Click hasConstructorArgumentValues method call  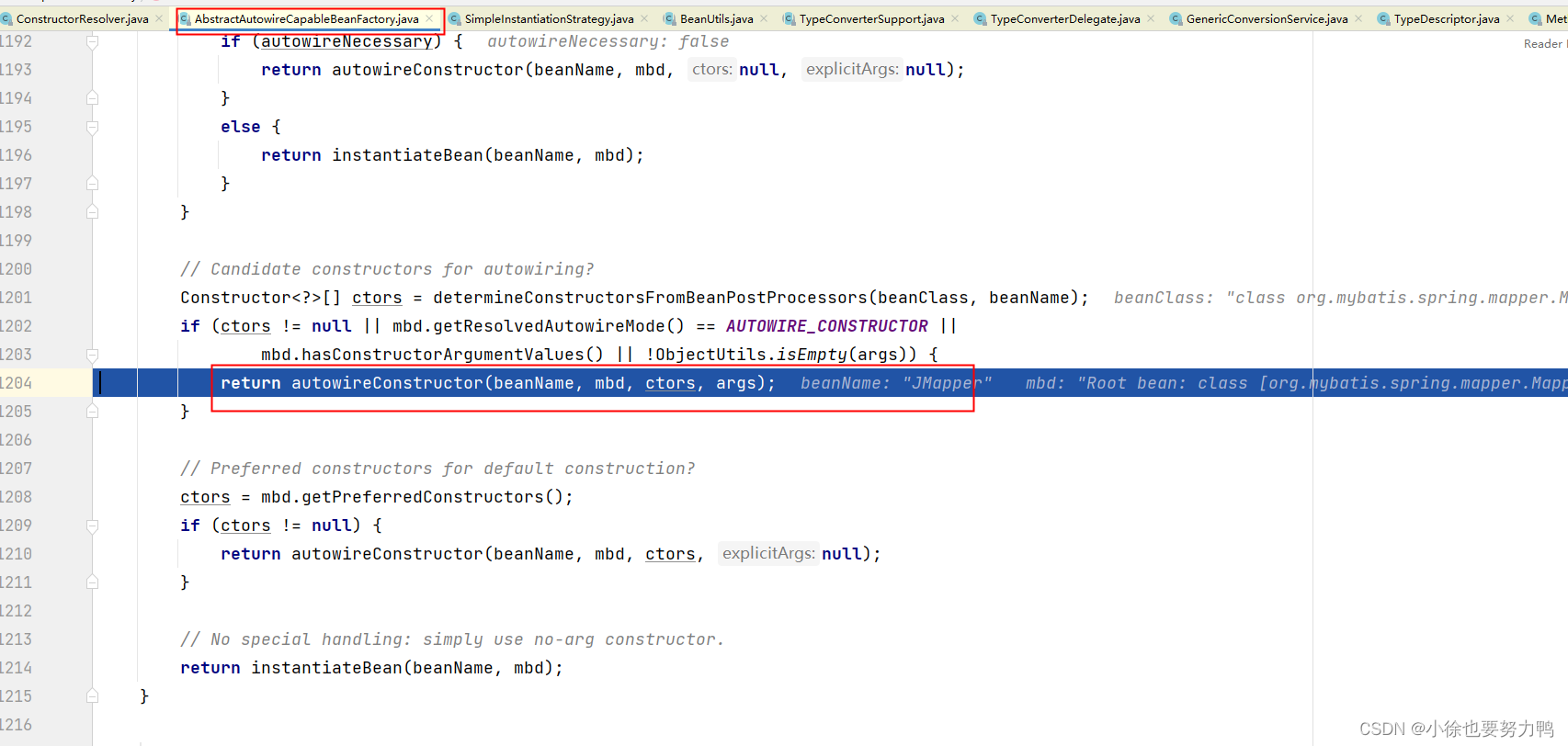pyautogui.click(x=443, y=355)
